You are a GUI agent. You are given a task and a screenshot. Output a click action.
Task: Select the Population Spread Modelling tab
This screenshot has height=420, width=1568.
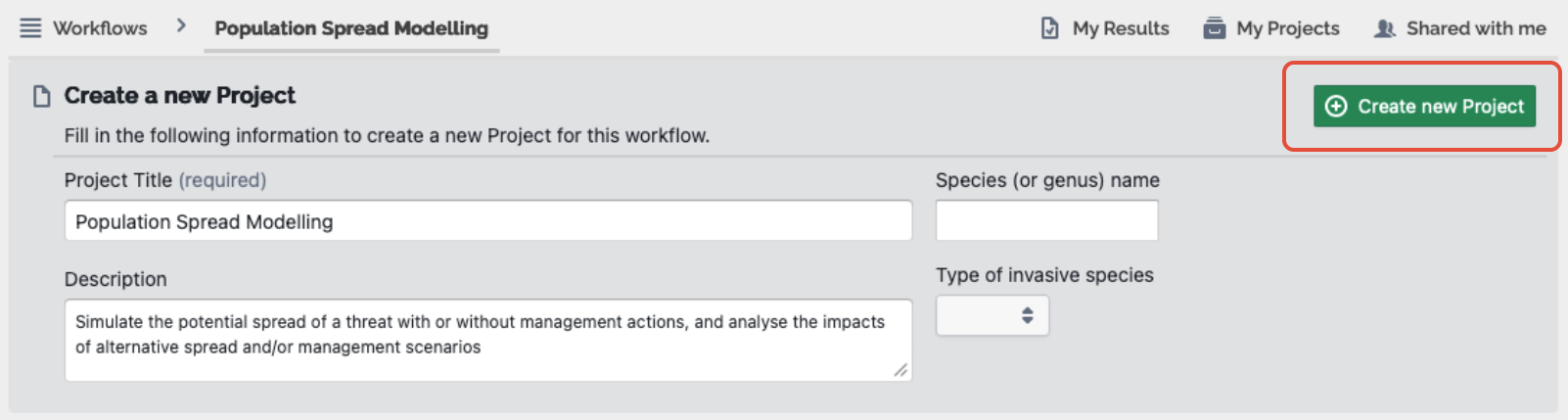(x=351, y=28)
